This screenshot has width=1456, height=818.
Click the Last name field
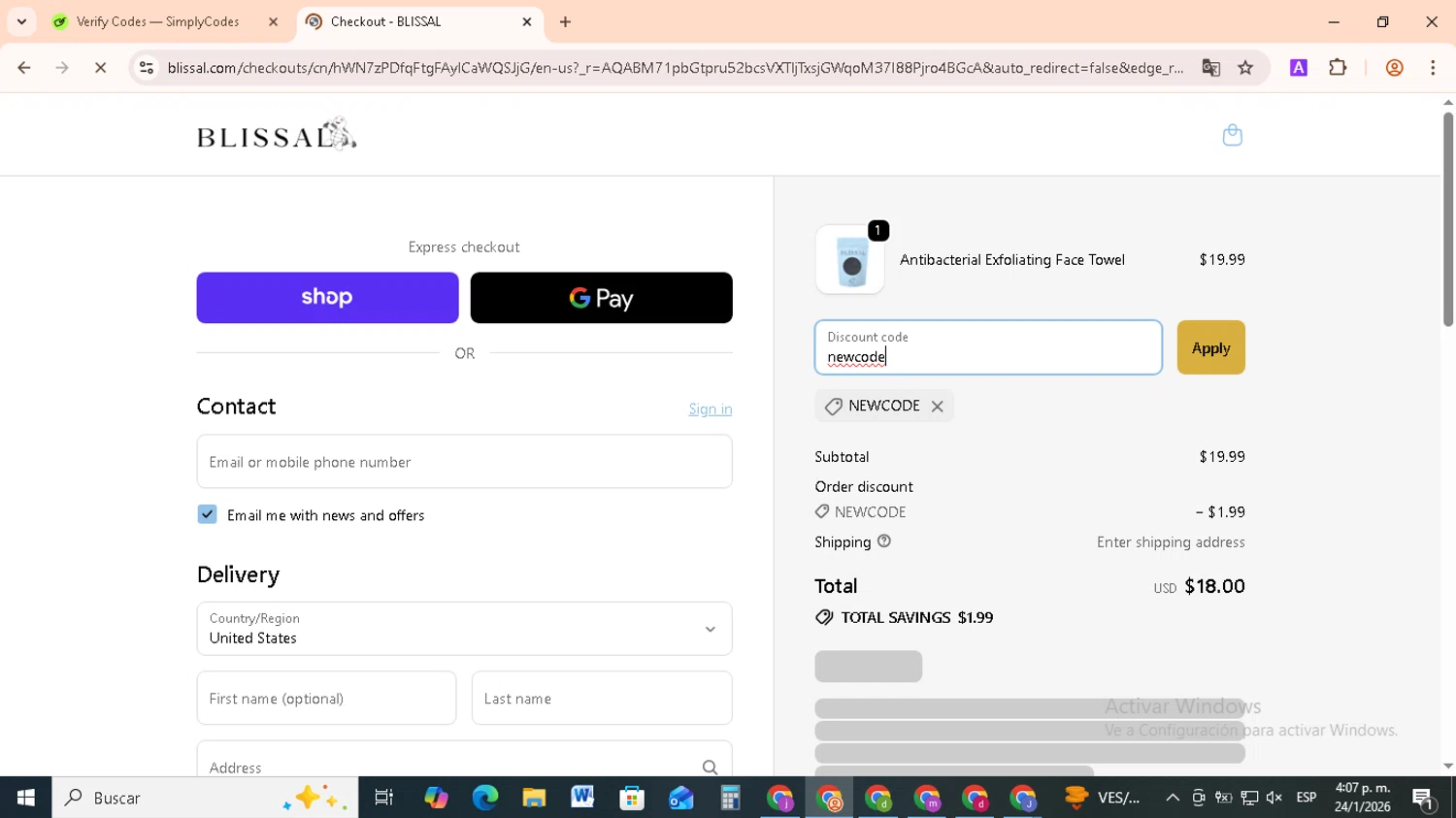602,698
